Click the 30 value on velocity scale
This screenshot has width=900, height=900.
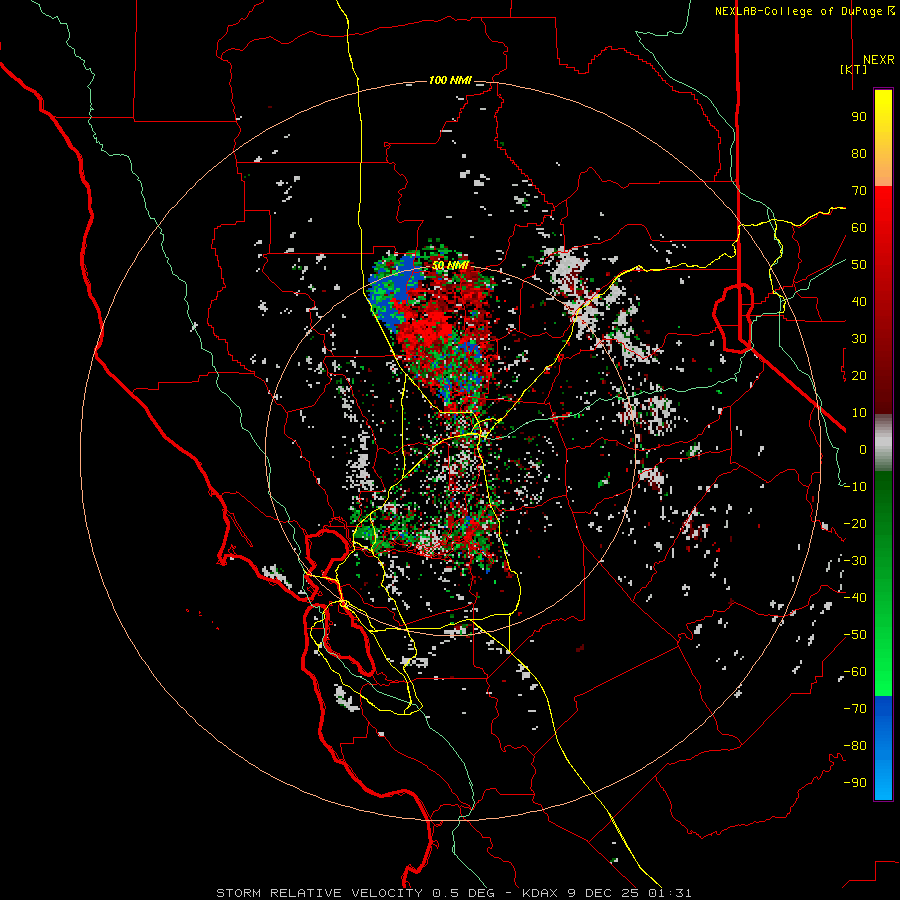(x=859, y=339)
